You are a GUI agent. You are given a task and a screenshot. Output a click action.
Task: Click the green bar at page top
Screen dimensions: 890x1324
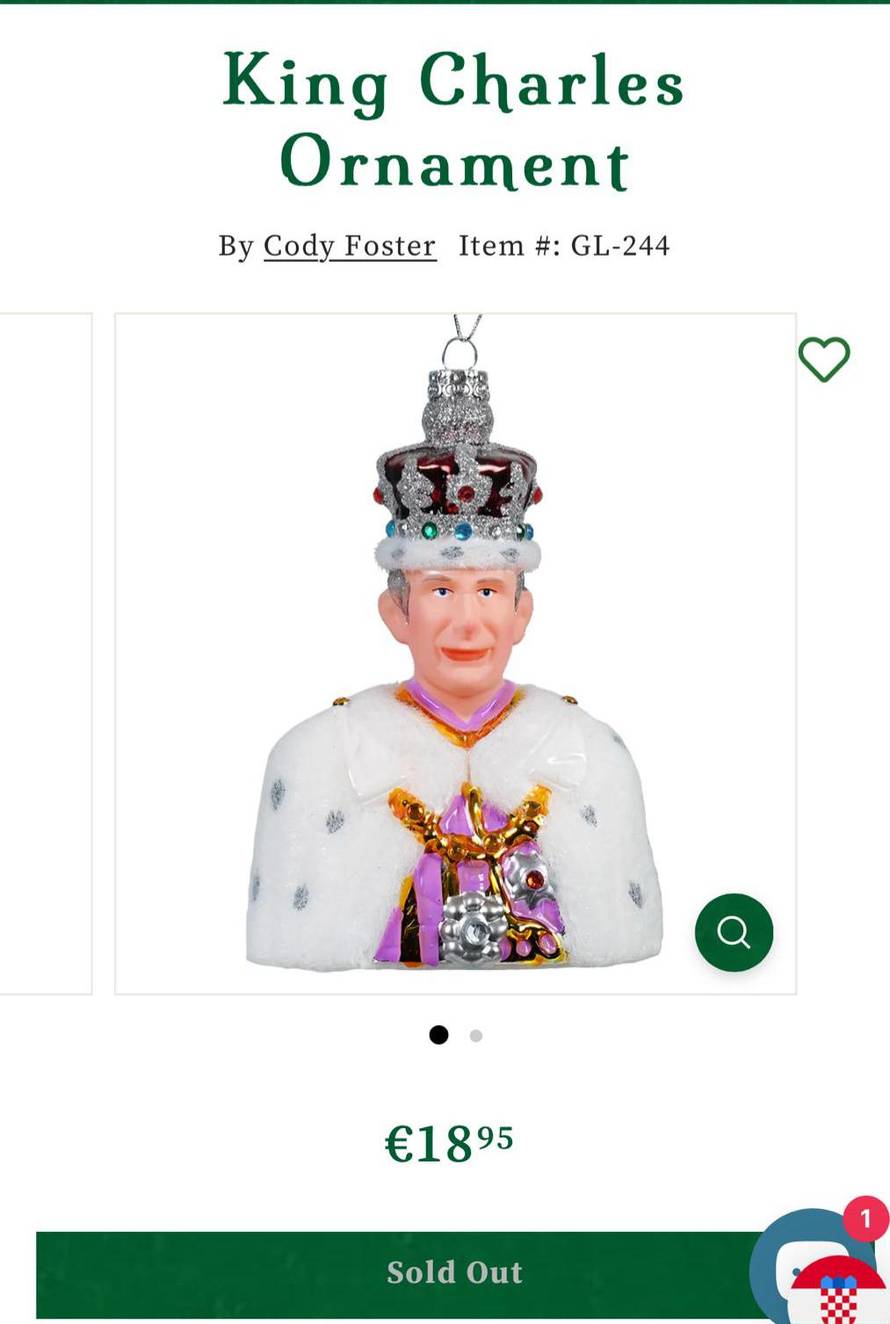(445, 2)
